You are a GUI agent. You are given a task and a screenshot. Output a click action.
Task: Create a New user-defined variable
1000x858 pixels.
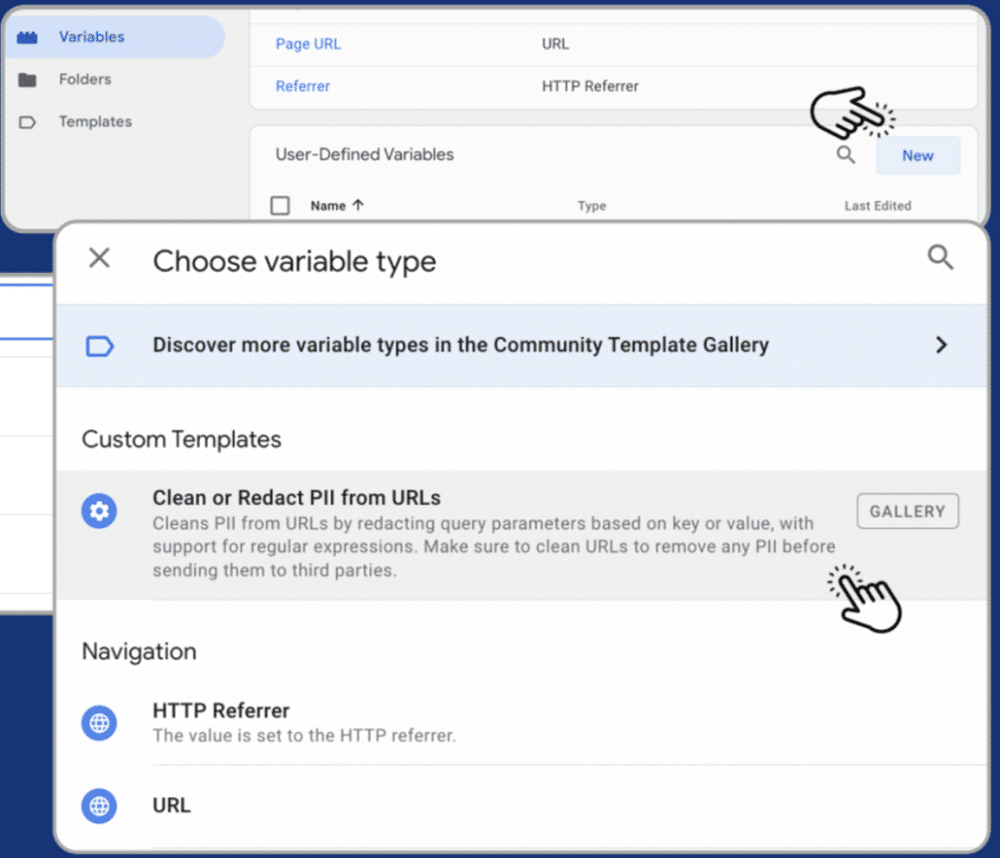click(x=918, y=156)
